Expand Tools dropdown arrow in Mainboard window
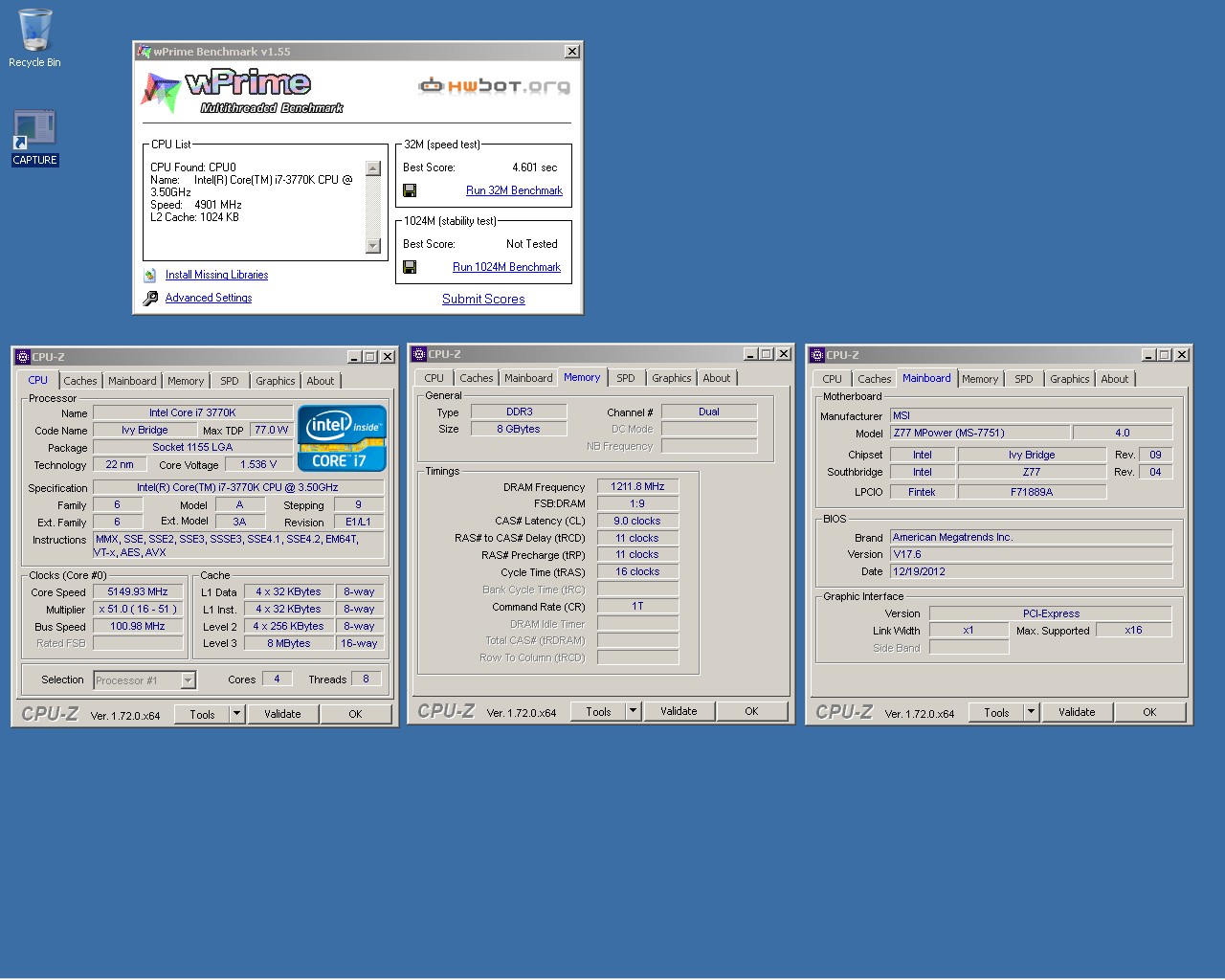 [x=1032, y=712]
